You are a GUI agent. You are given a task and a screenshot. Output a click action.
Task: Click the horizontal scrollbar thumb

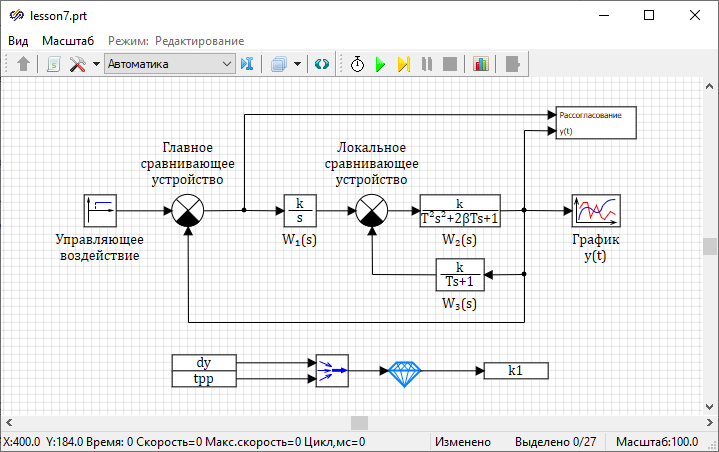[x=359, y=423]
